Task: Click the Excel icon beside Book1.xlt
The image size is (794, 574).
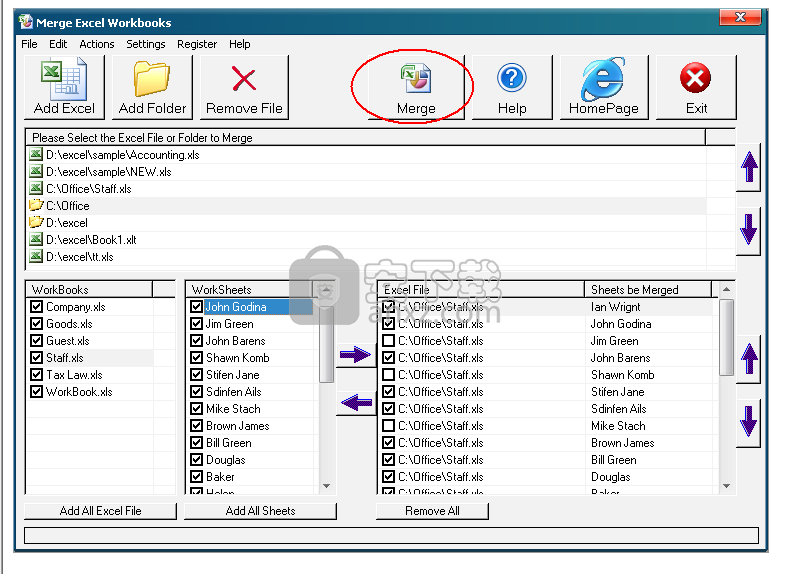Action: (x=35, y=239)
